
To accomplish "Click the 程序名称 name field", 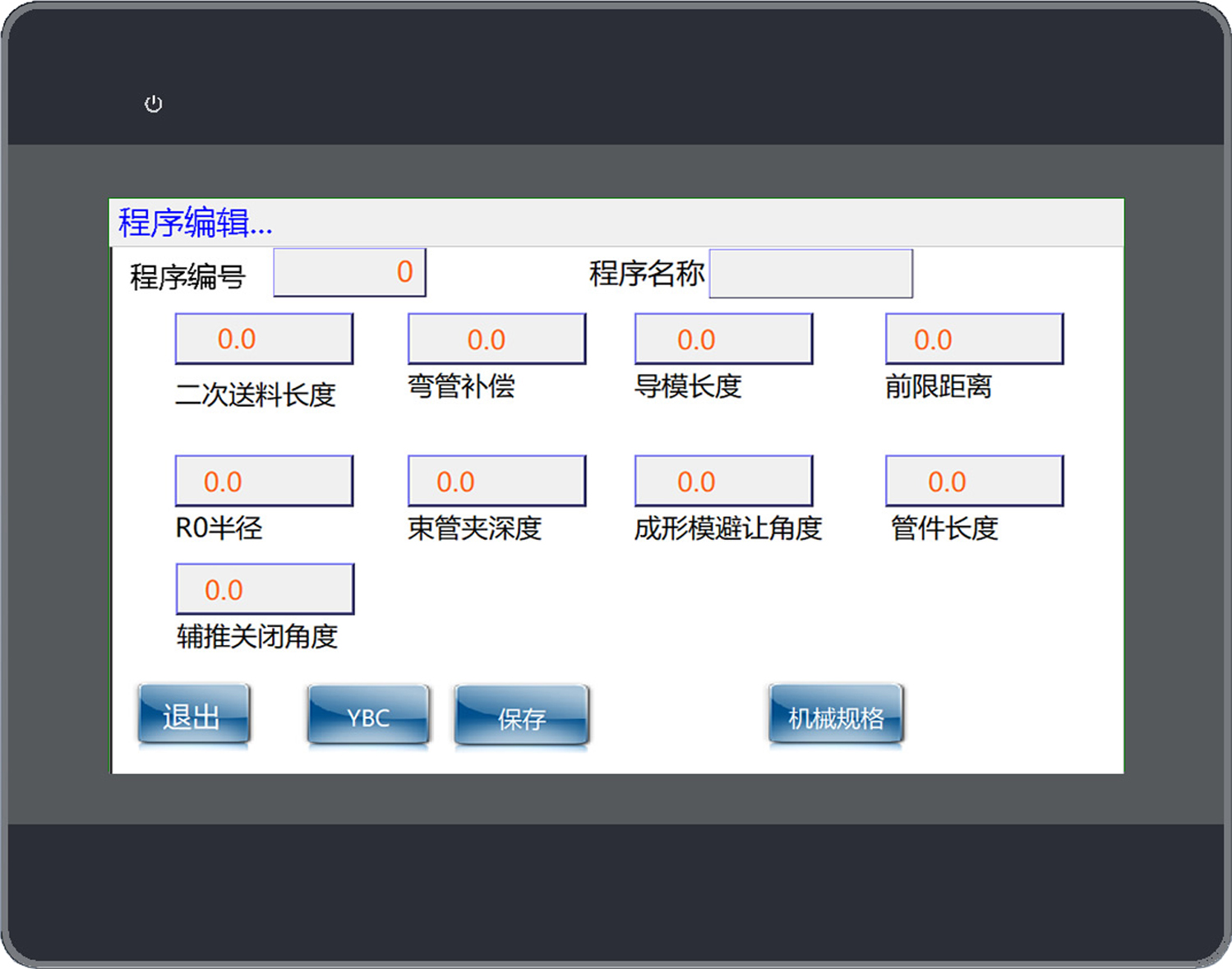I will click(810, 273).
